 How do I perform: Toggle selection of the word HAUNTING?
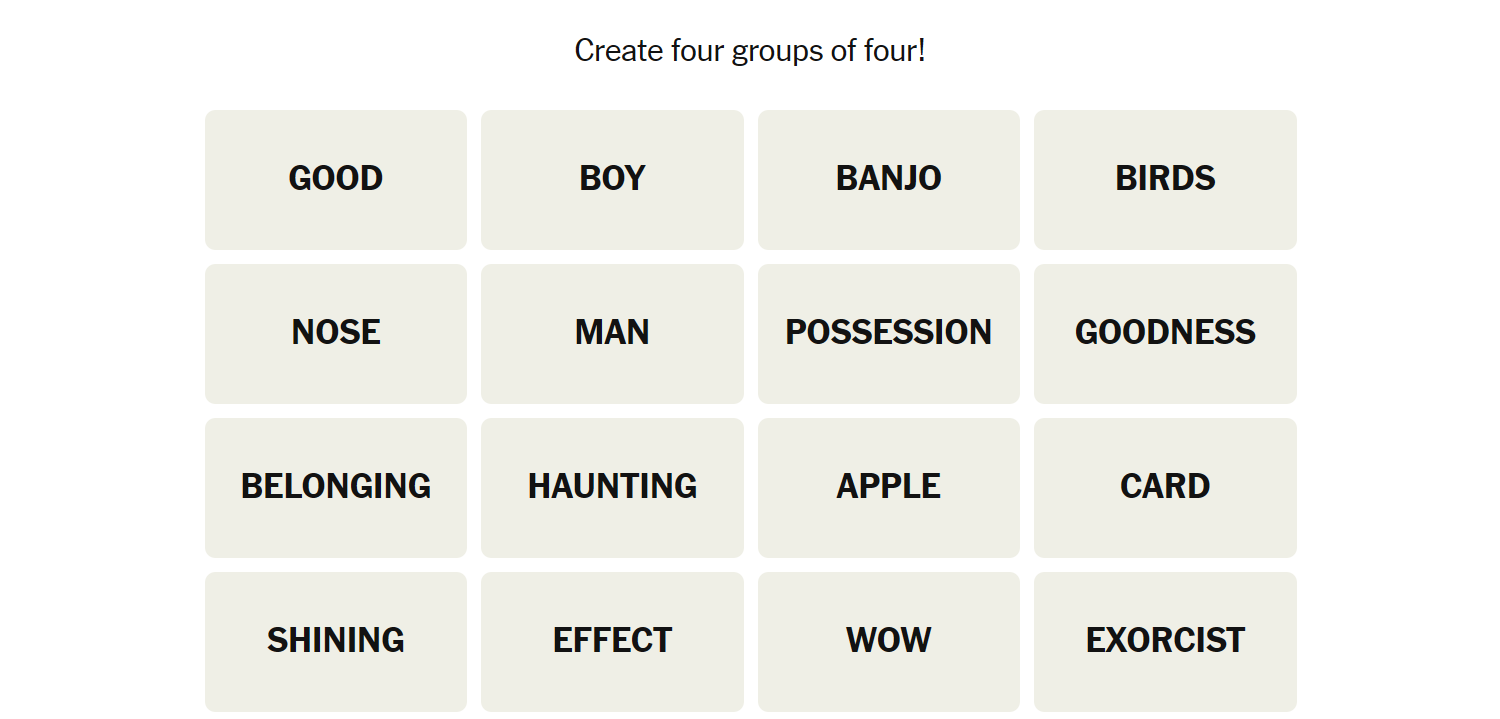612,488
